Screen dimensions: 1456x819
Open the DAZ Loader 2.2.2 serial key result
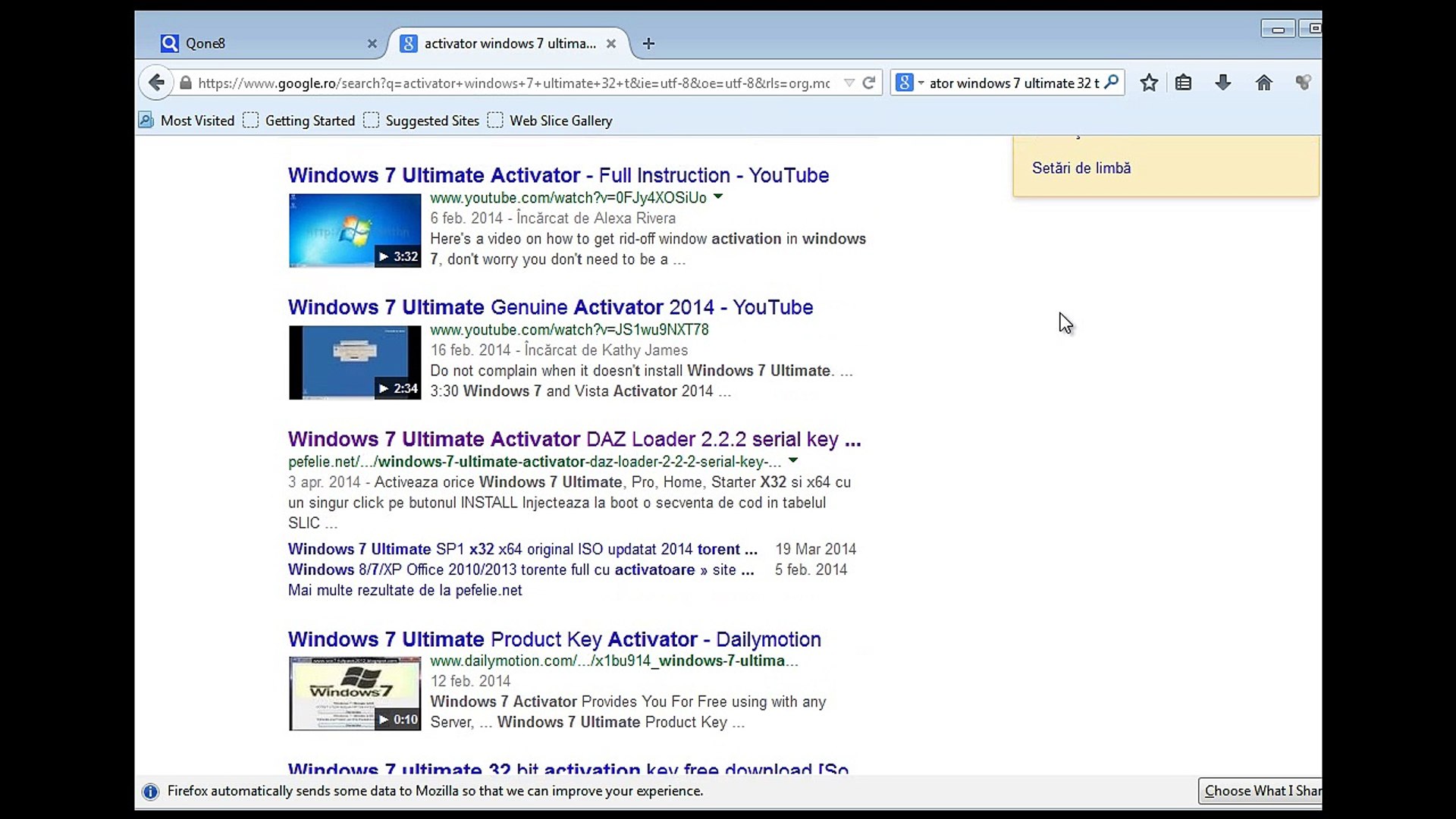point(575,439)
